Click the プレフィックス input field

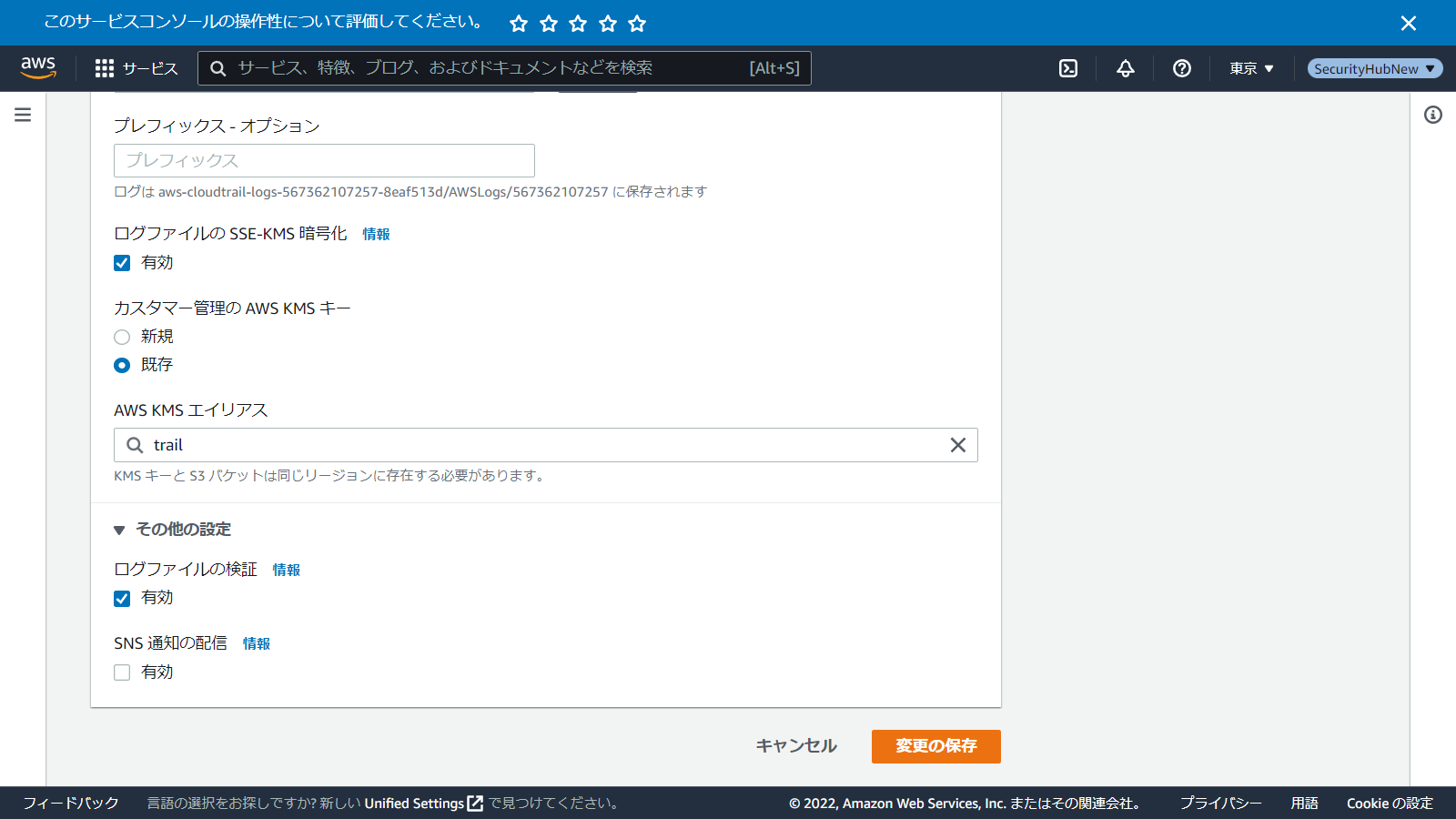point(324,161)
